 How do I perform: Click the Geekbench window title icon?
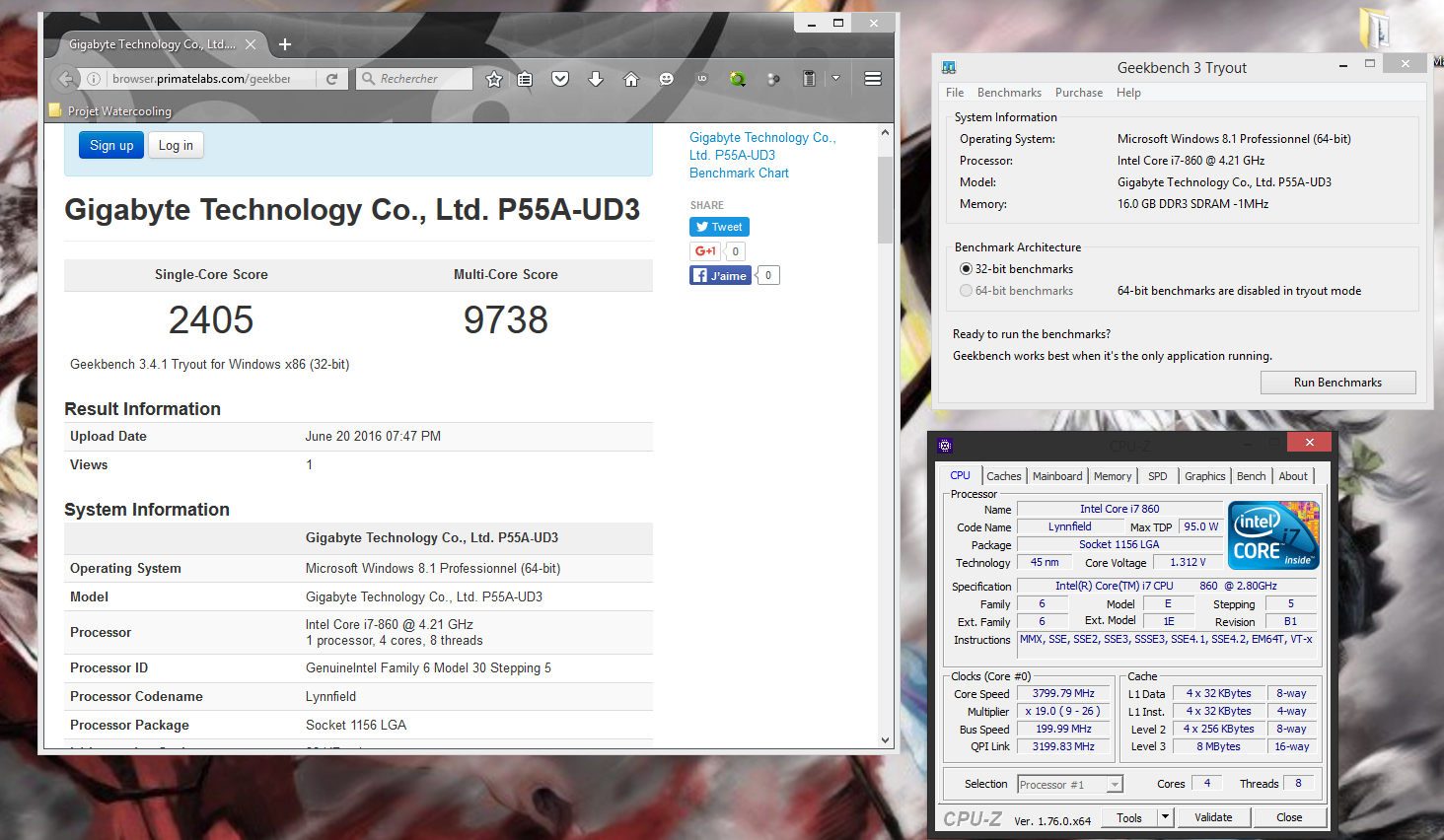tap(949, 67)
